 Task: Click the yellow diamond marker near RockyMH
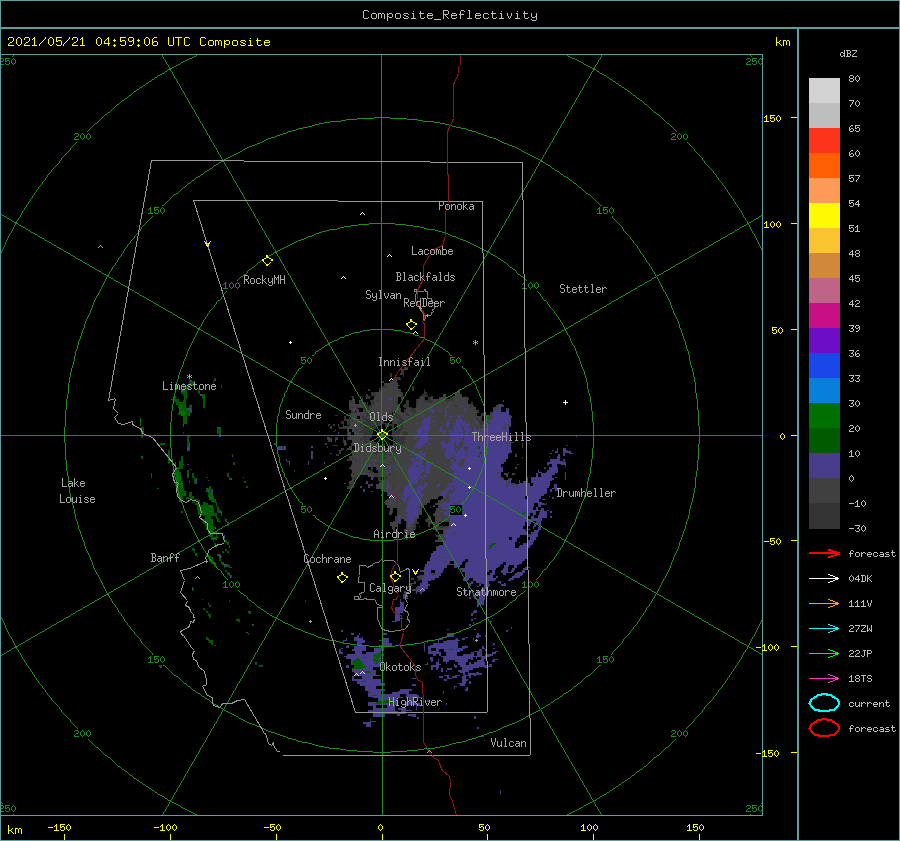(267, 261)
